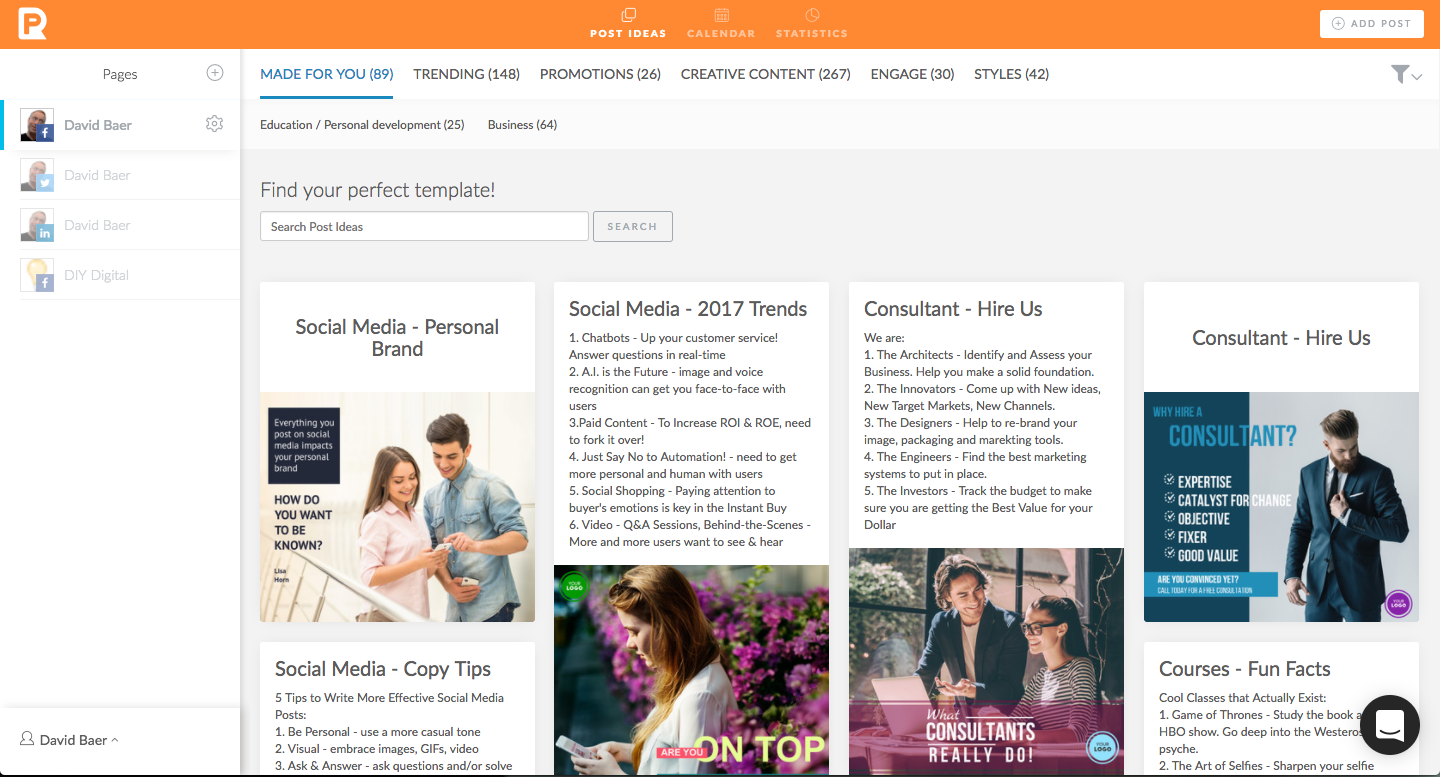Click the PromoRepublic logo icon
1440x777 pixels.
32,23
